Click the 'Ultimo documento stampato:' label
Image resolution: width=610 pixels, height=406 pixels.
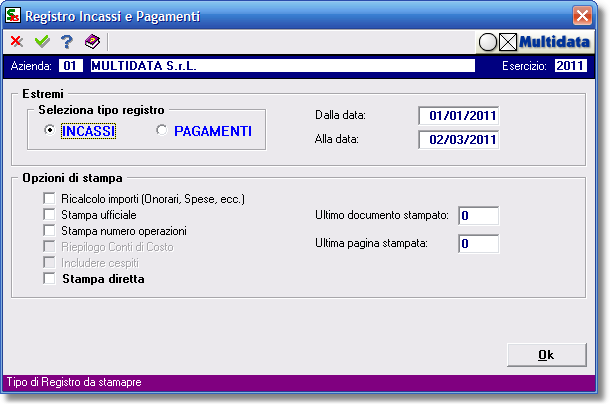pos(382,215)
